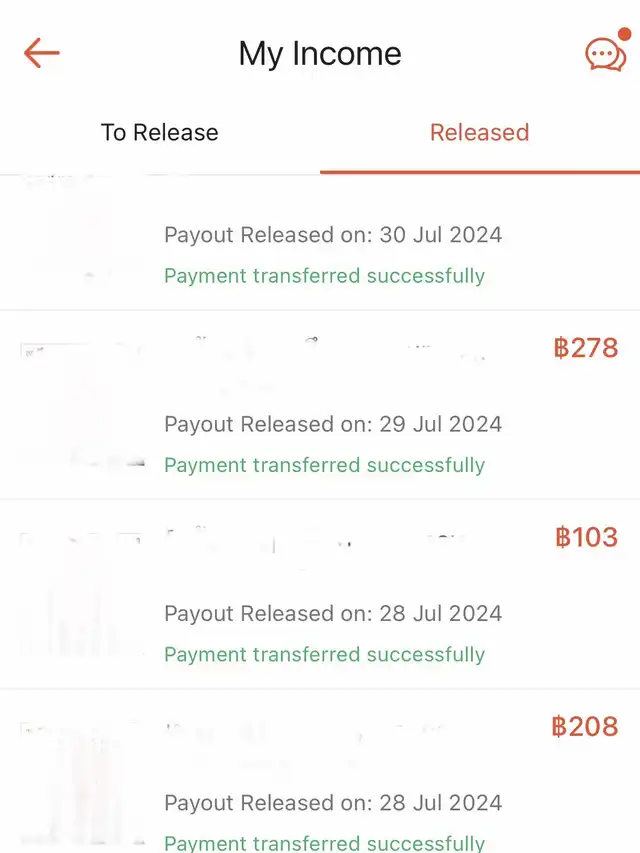Switch to the To Release tab
The image size is (640, 853).
(x=160, y=133)
